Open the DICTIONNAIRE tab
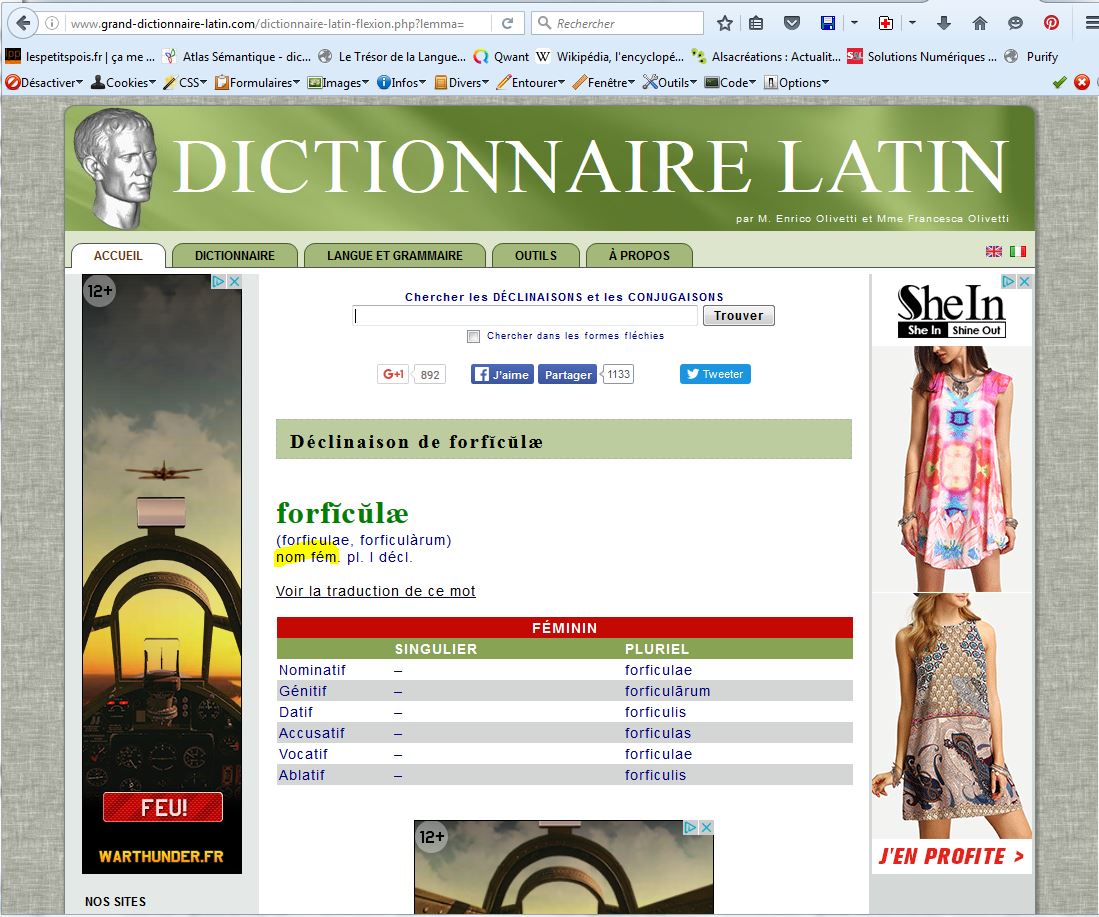This screenshot has width=1099, height=917. coord(235,256)
